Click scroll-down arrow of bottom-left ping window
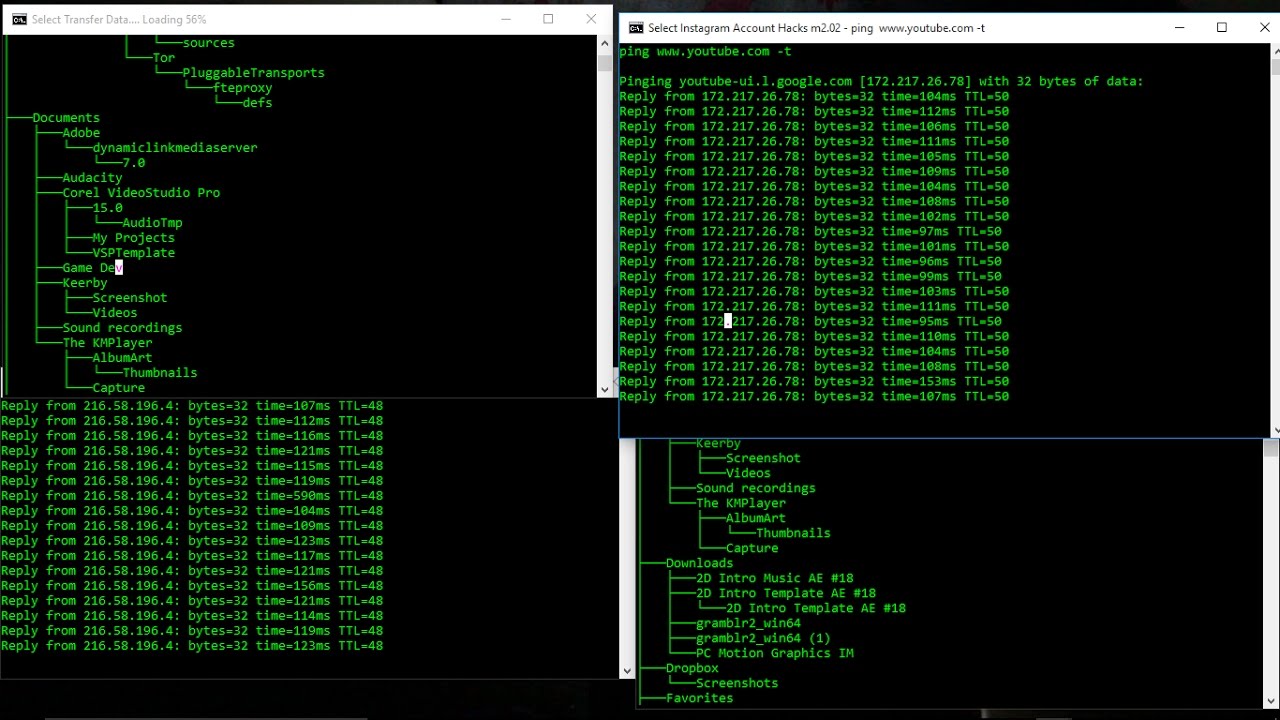Image resolution: width=1280 pixels, height=720 pixels. tap(627, 671)
